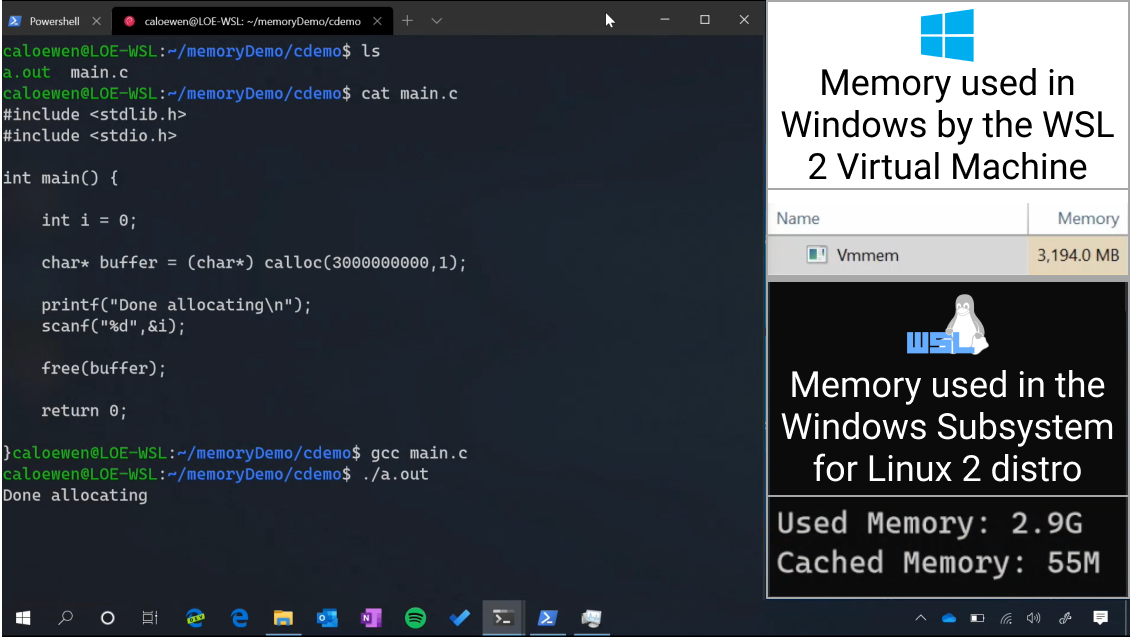Open Spotify from the taskbar

pos(415,618)
